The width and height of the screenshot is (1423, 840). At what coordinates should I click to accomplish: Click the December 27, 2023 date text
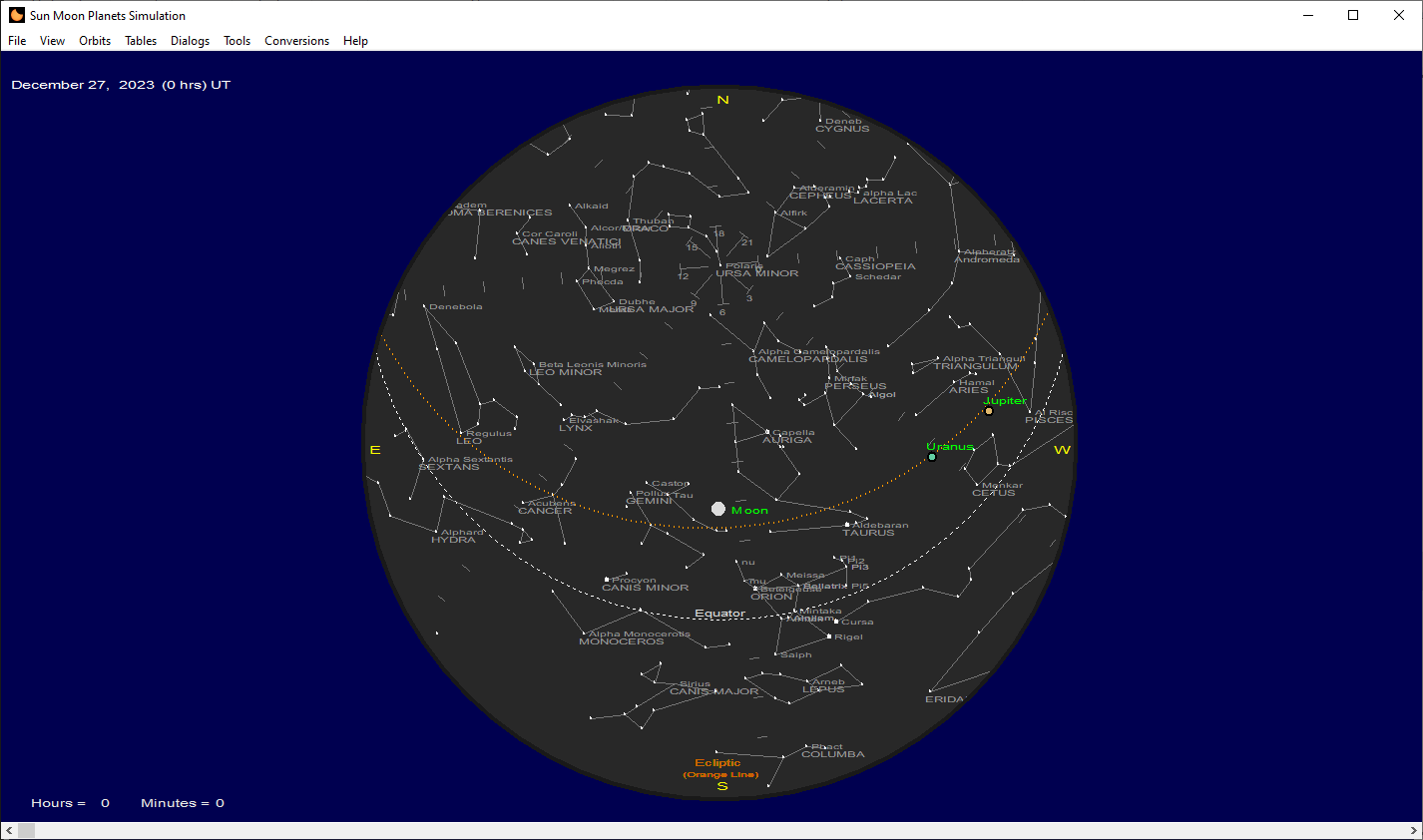[120, 85]
